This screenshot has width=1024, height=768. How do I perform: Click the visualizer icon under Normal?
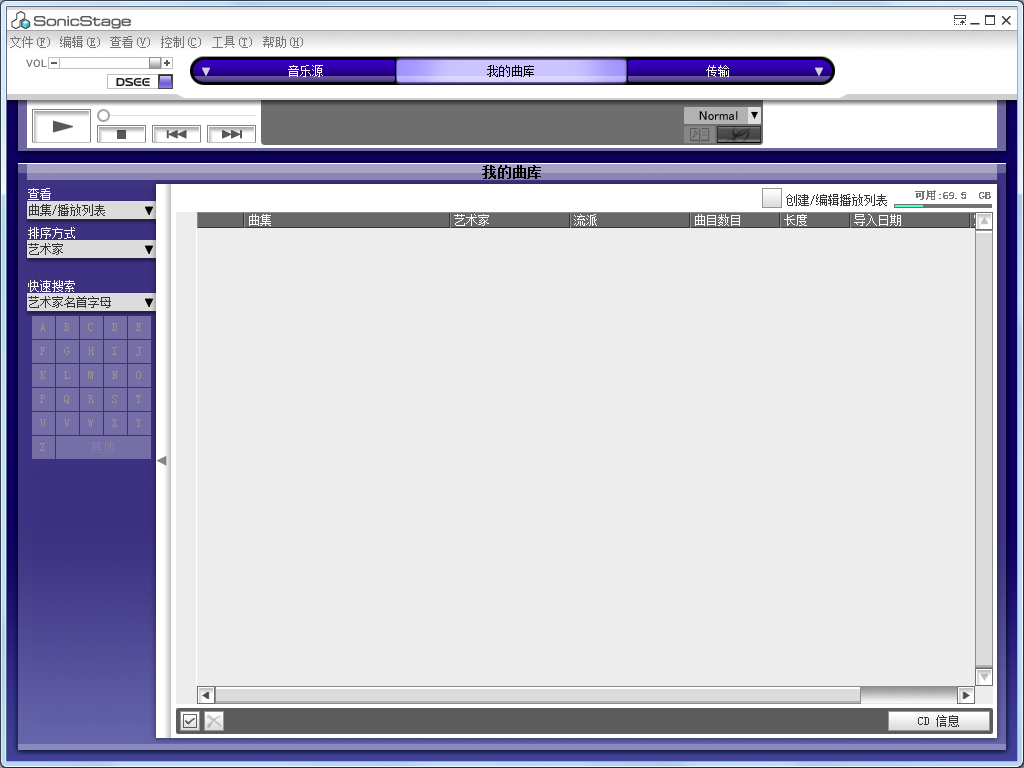click(739, 135)
